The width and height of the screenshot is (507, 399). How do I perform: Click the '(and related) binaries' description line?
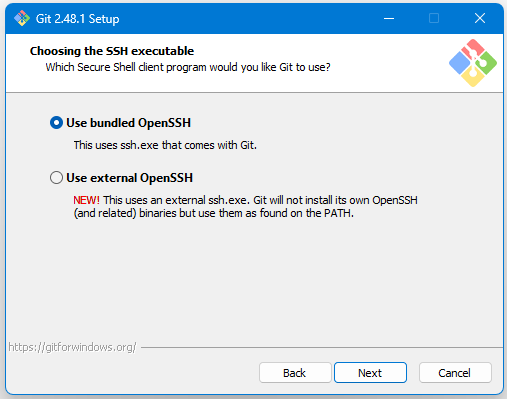[213, 213]
